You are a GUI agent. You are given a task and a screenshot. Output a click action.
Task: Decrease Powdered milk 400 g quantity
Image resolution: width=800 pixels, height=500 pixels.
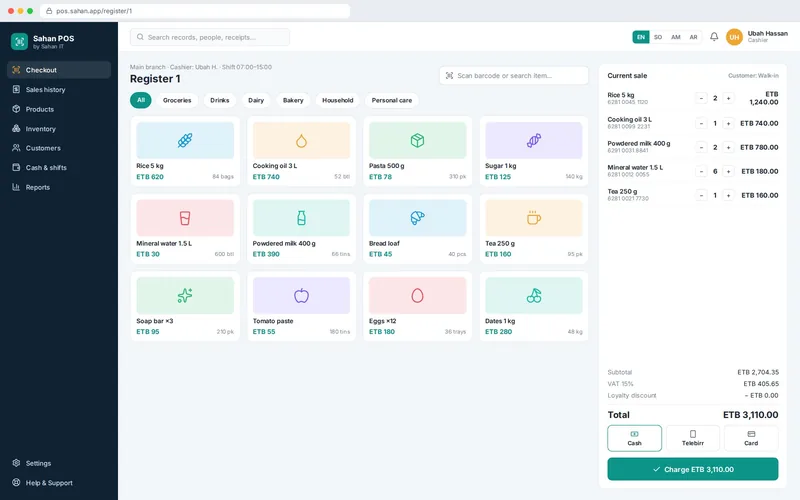(x=701, y=147)
